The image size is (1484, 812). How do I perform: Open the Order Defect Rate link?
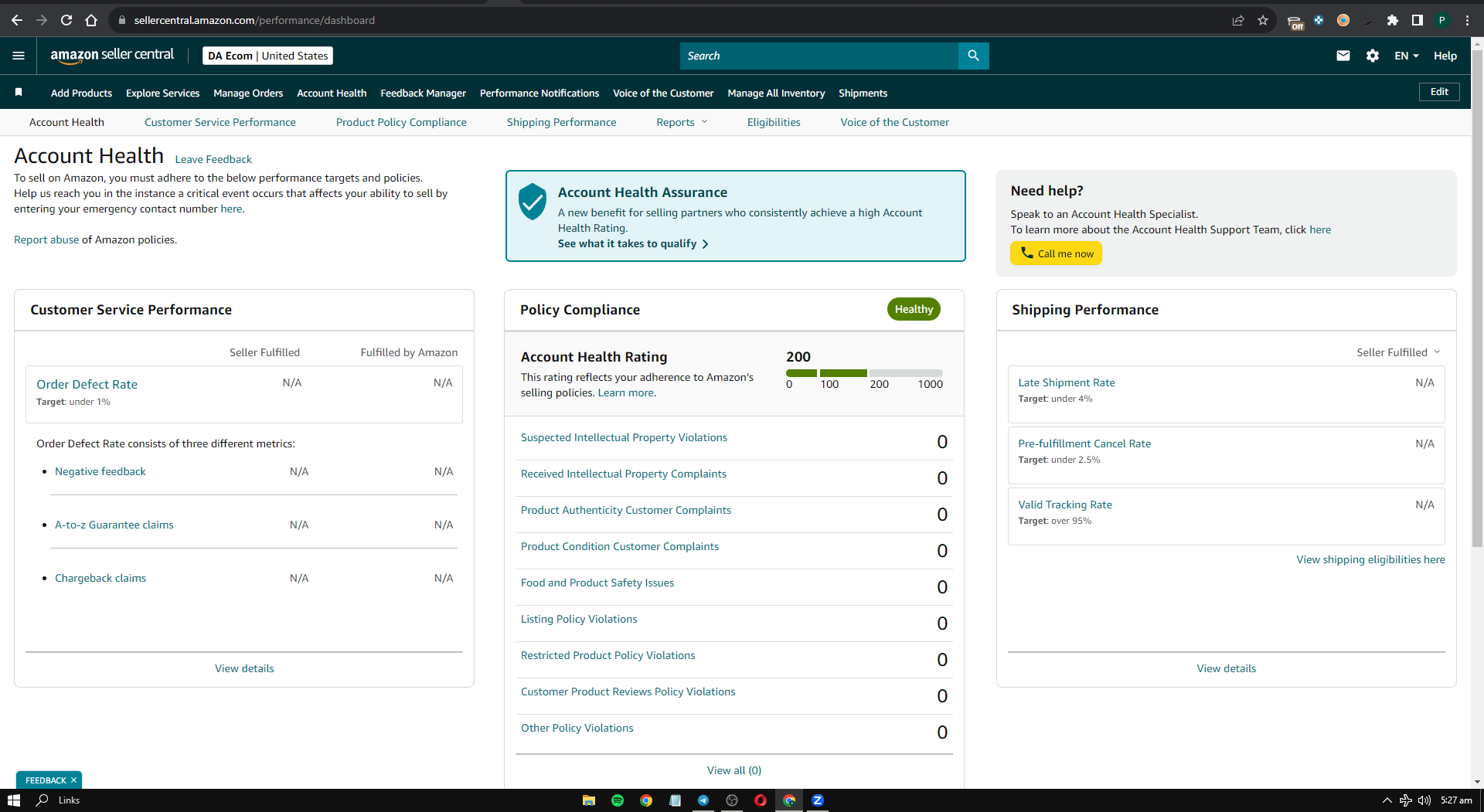pos(87,384)
